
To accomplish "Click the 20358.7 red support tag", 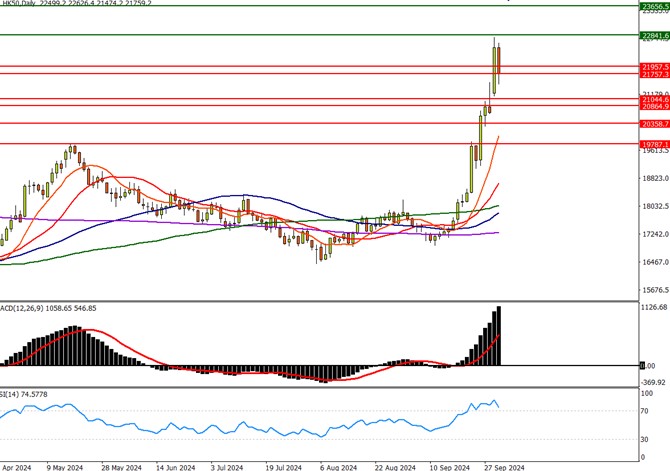I will click(x=653, y=124).
